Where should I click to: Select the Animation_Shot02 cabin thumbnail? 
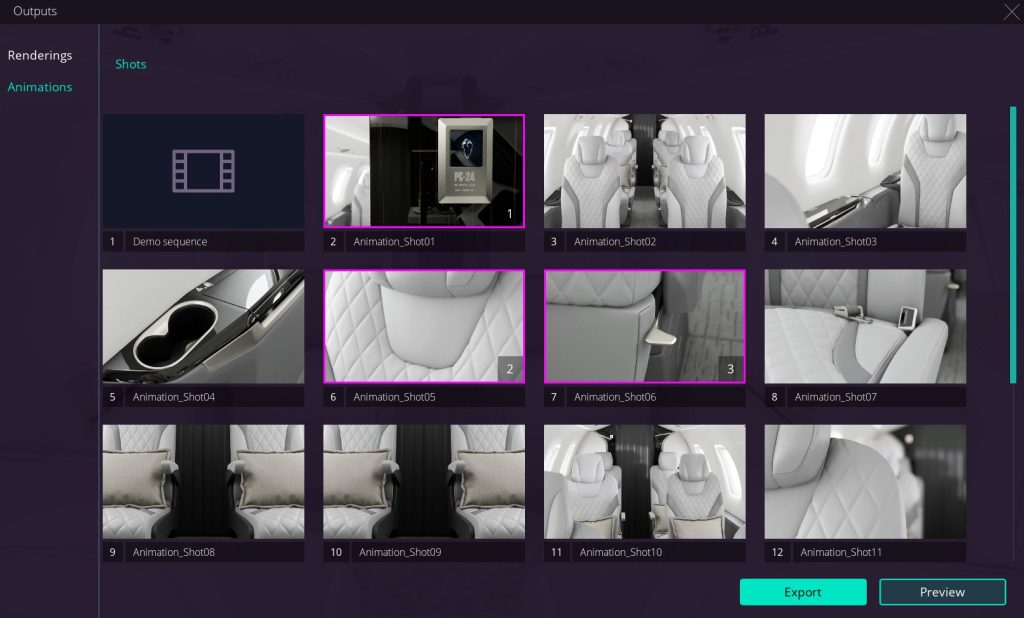pos(645,171)
